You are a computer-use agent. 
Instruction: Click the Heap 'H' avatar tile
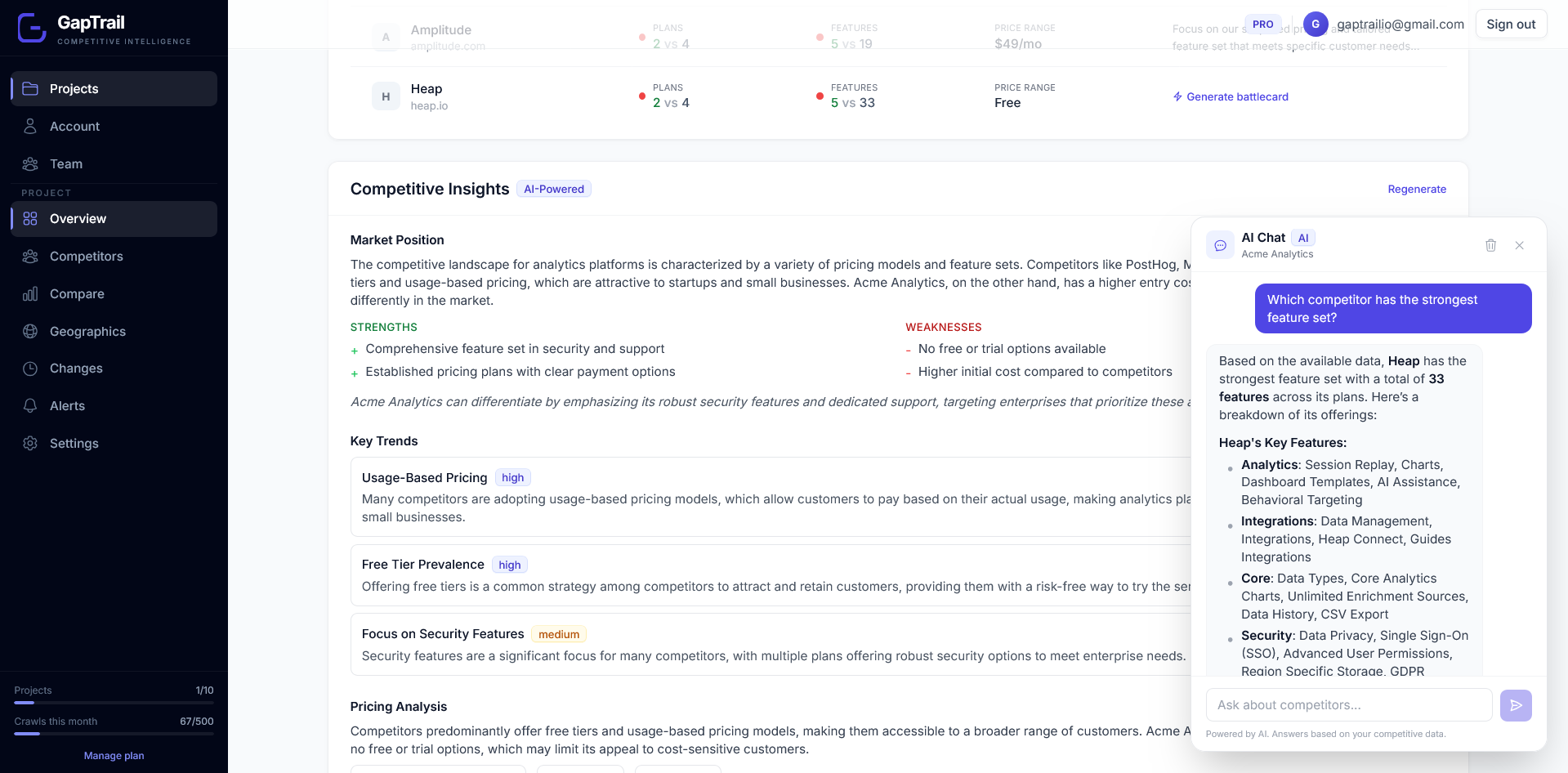pyautogui.click(x=386, y=96)
